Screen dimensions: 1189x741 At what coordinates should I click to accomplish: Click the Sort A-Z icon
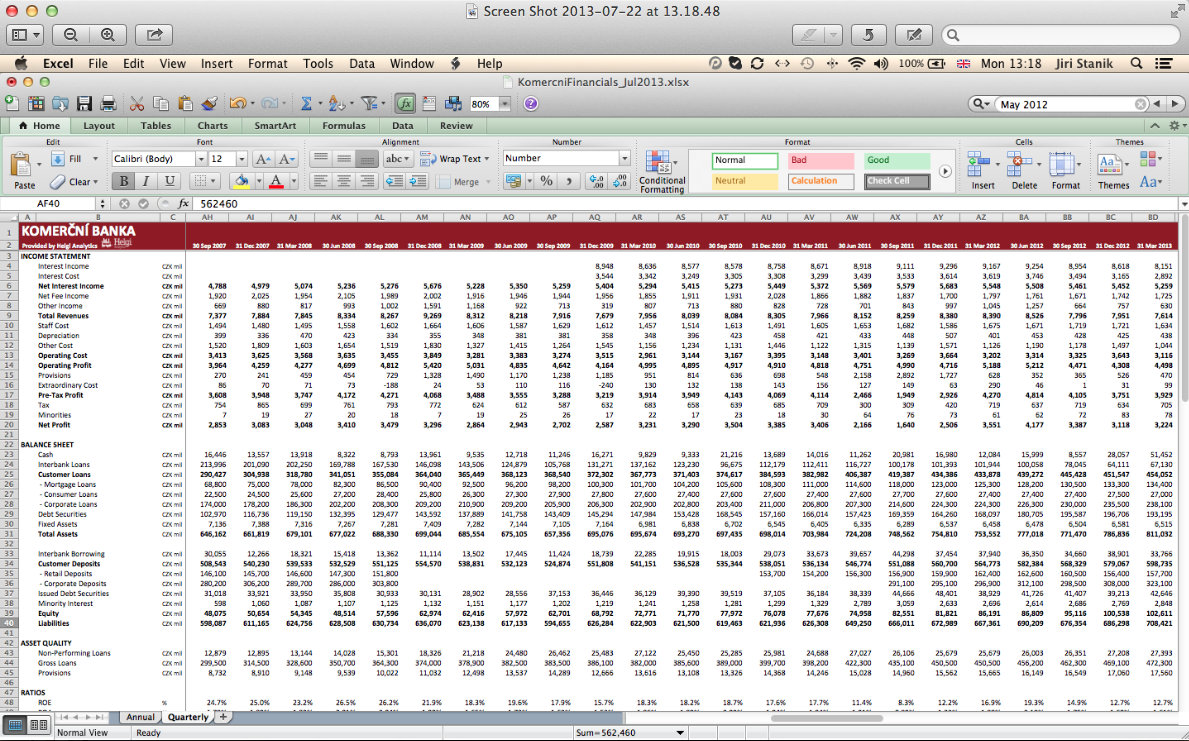click(337, 104)
